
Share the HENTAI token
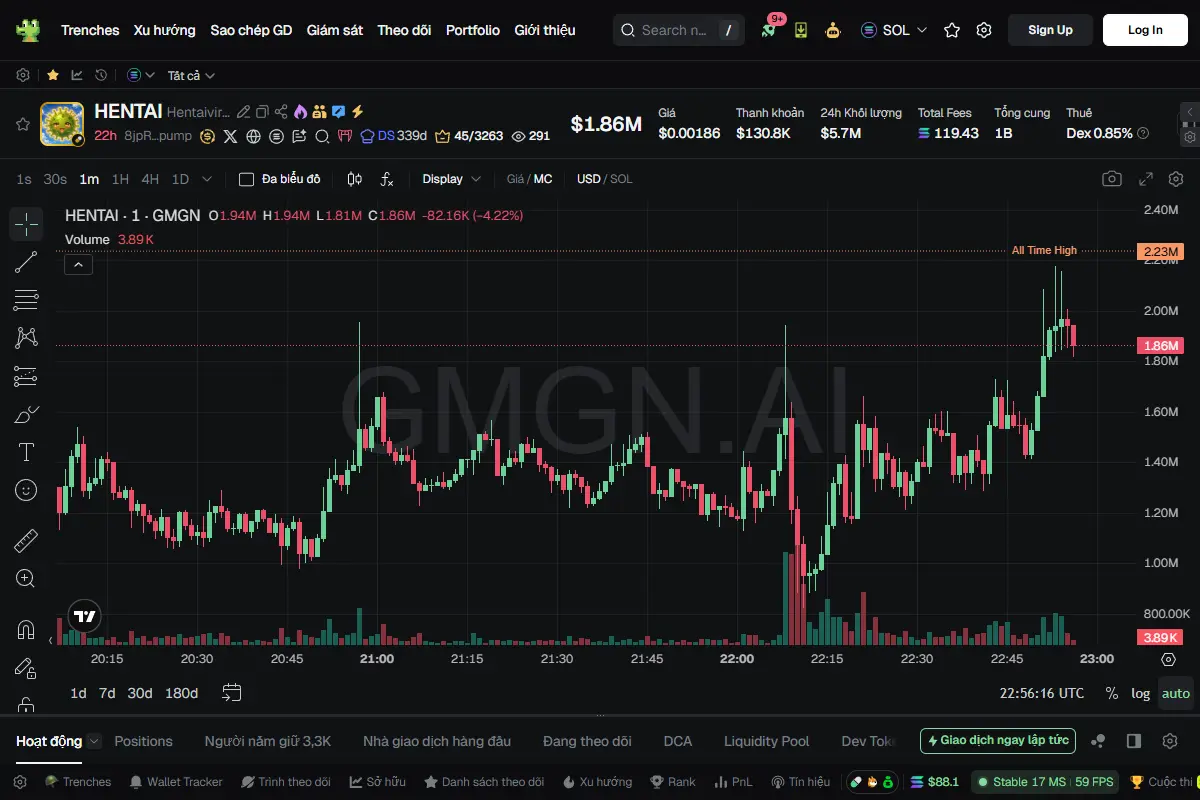(281, 112)
